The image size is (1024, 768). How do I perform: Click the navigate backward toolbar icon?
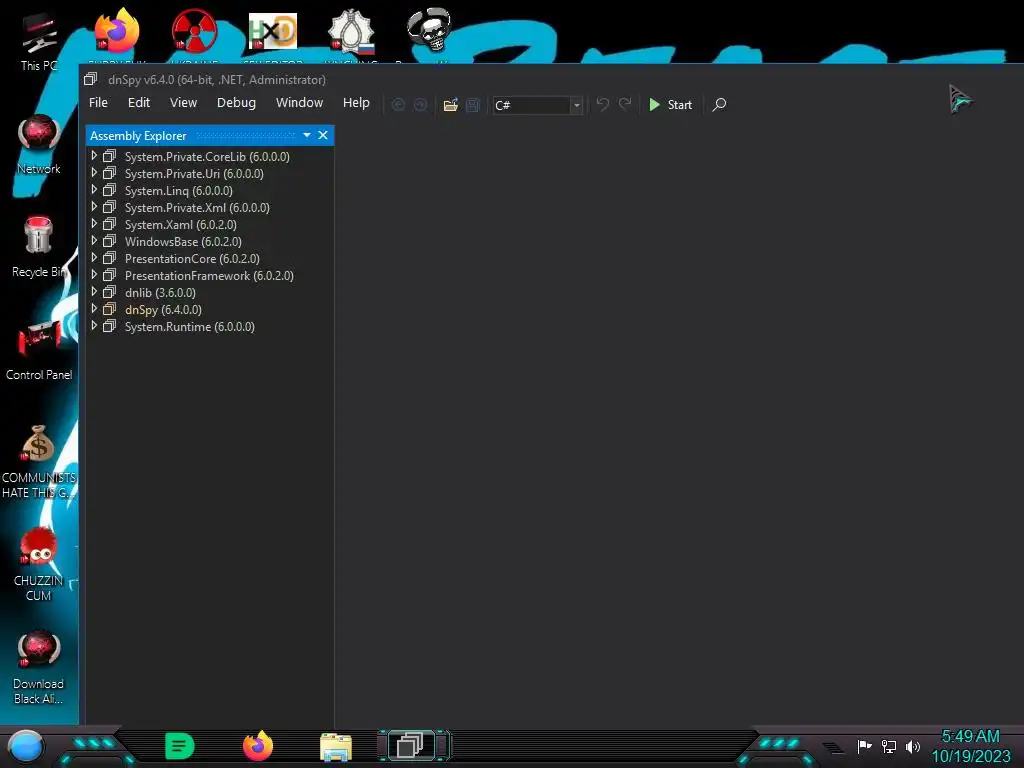[x=398, y=104]
